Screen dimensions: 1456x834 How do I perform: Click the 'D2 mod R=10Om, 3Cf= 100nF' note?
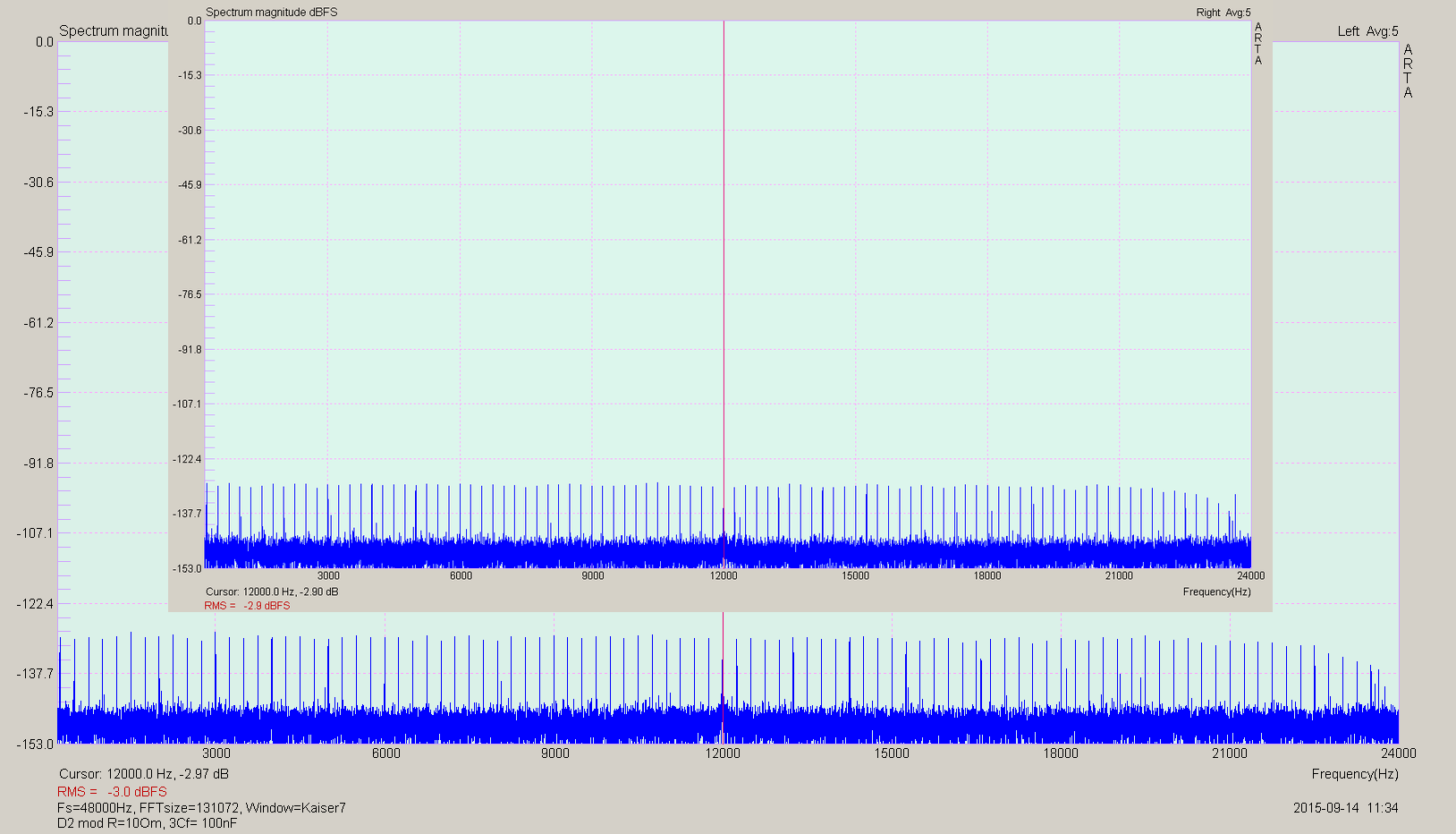click(x=148, y=823)
